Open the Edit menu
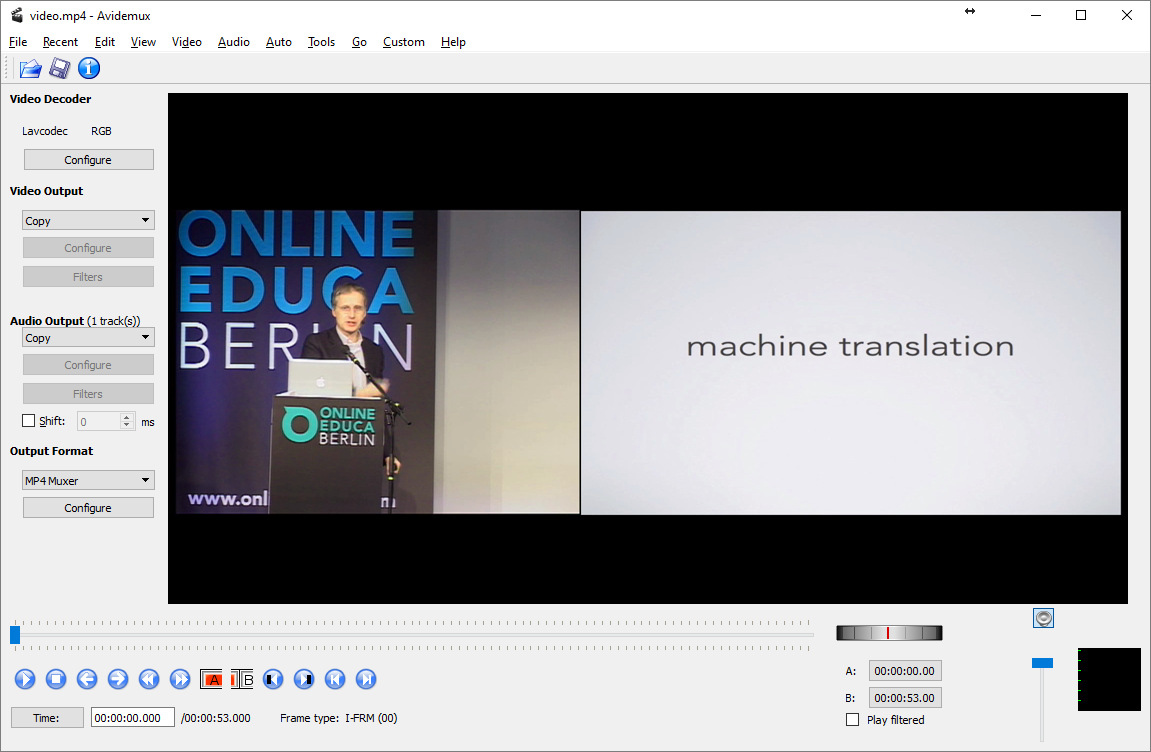Viewport: 1151px width, 752px height. tap(105, 42)
